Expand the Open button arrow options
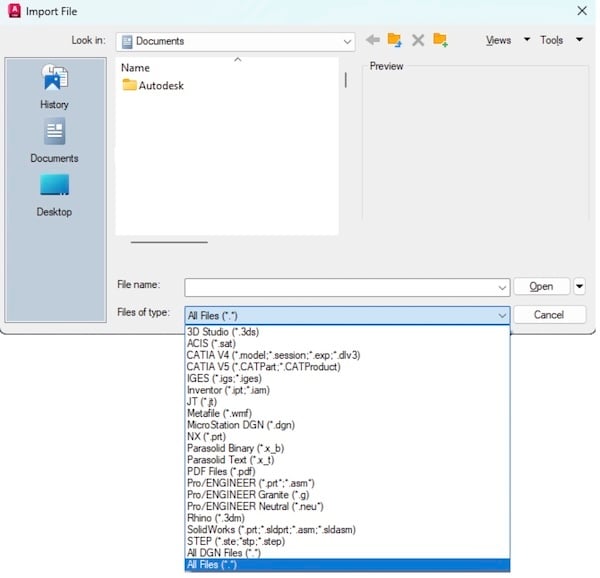Screen dimensions: 600x578 tap(579, 287)
